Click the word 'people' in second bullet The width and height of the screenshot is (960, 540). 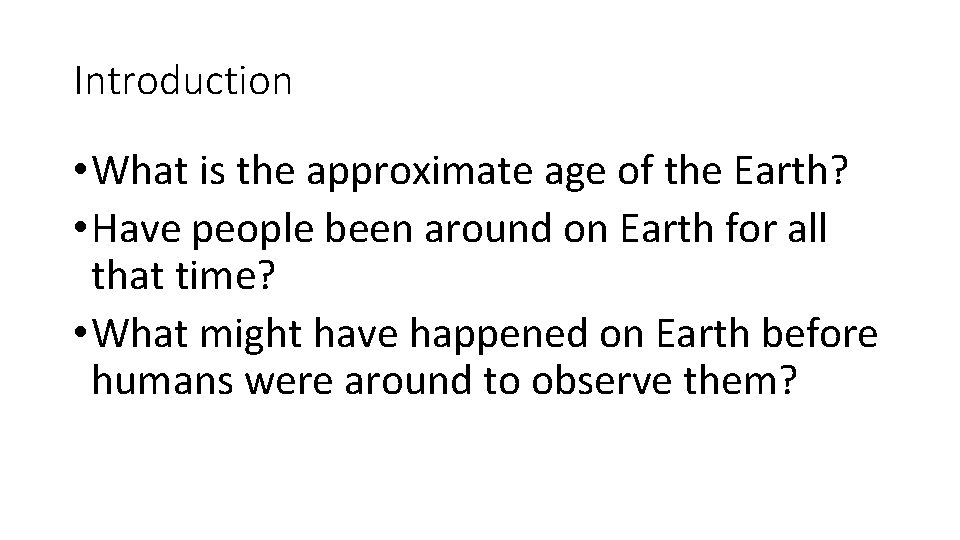(x=252, y=231)
